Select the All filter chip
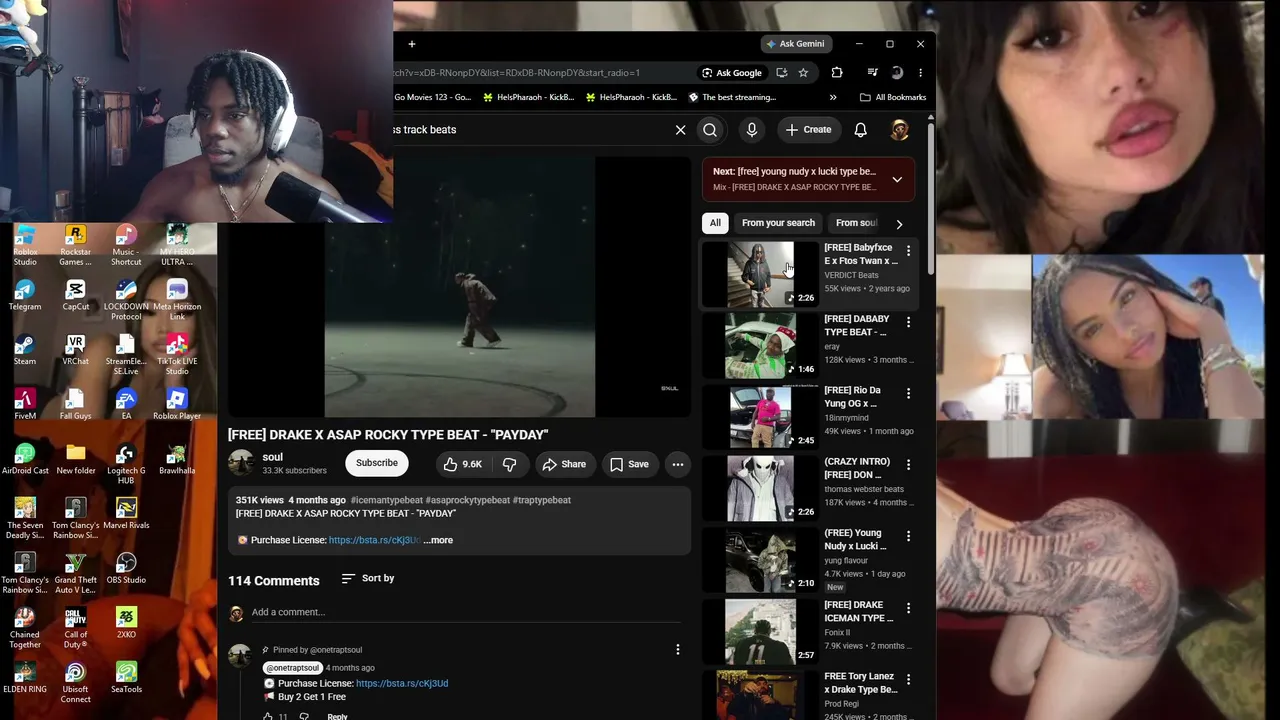 715,223
